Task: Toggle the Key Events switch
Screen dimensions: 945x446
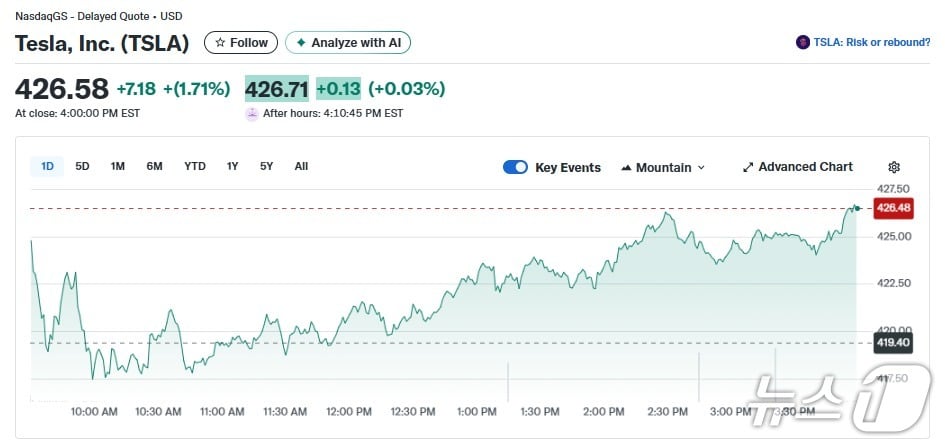Action: [x=515, y=167]
